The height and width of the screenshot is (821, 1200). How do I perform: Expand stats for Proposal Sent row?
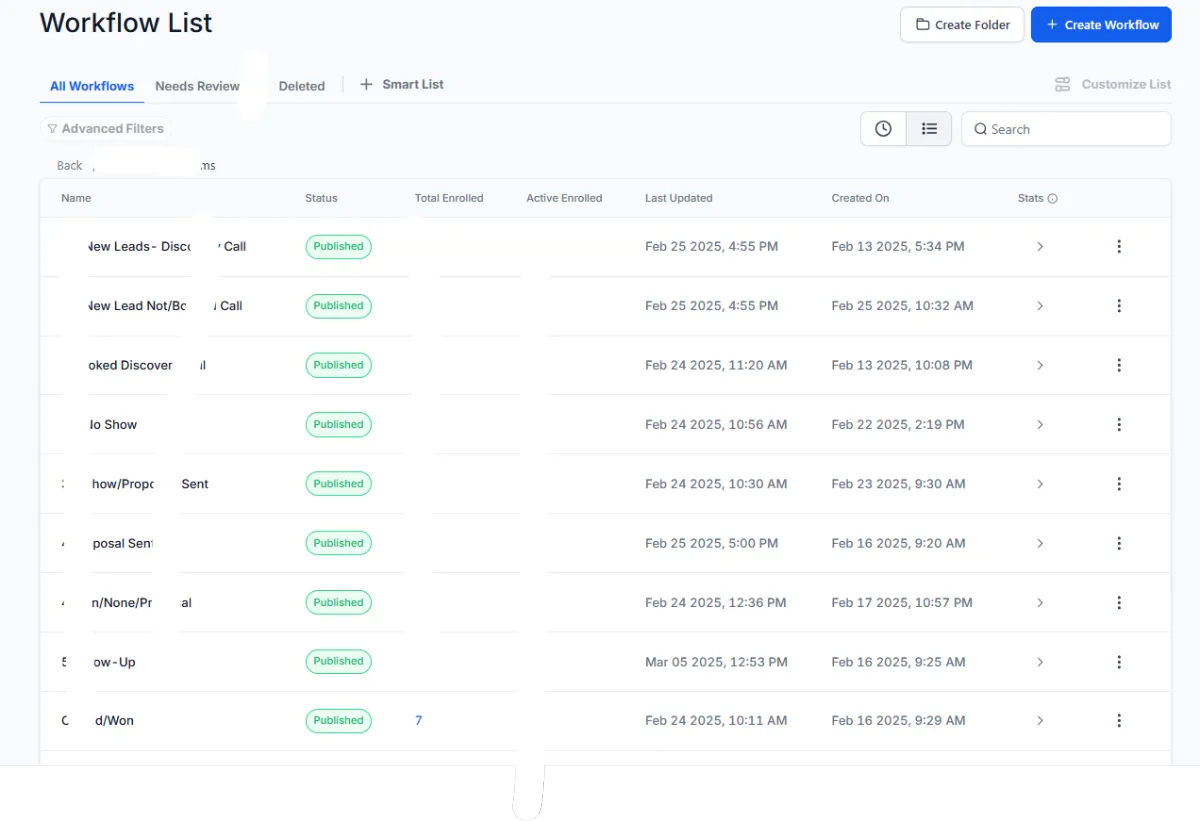pyautogui.click(x=1040, y=543)
